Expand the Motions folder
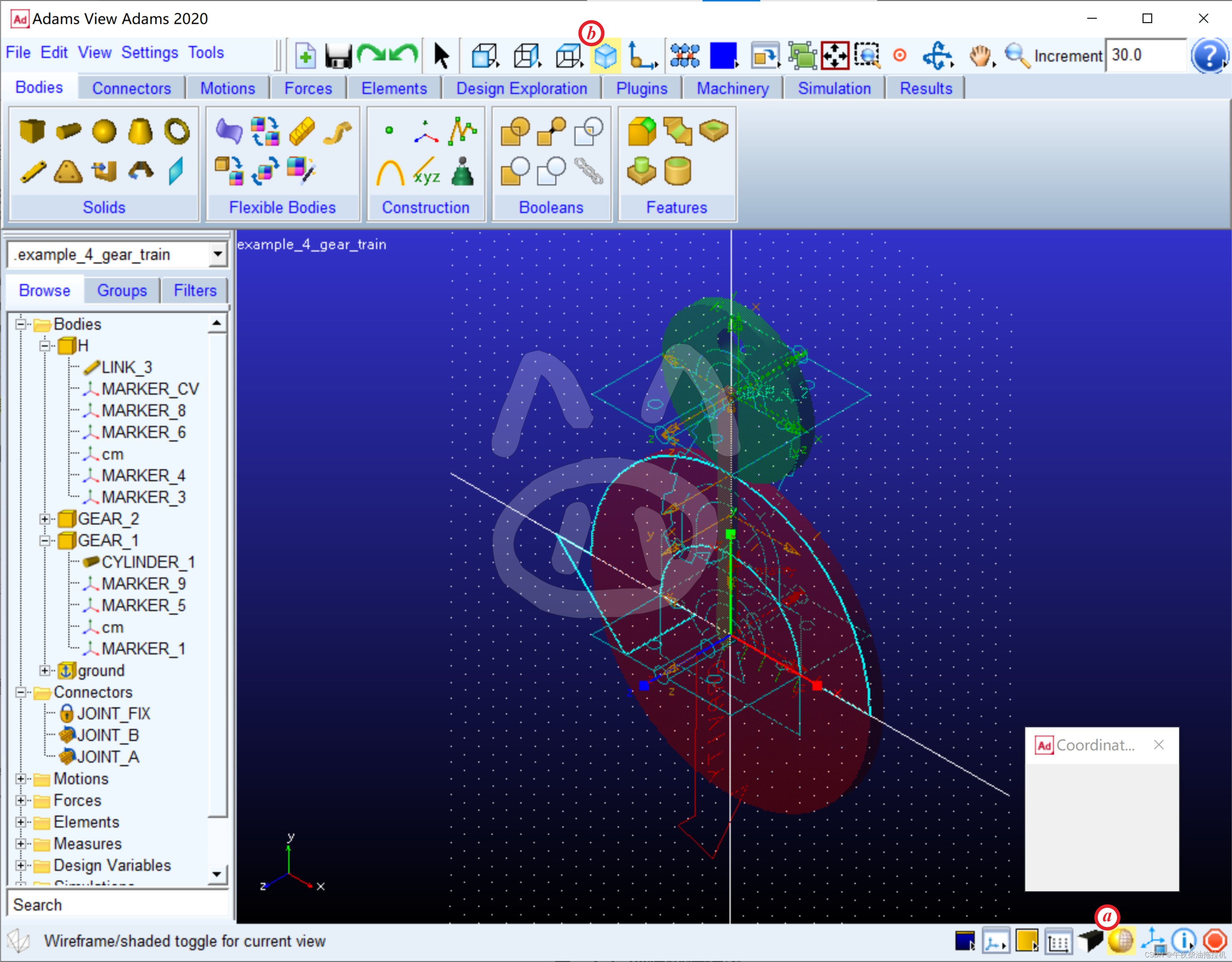 pyautogui.click(x=21, y=778)
